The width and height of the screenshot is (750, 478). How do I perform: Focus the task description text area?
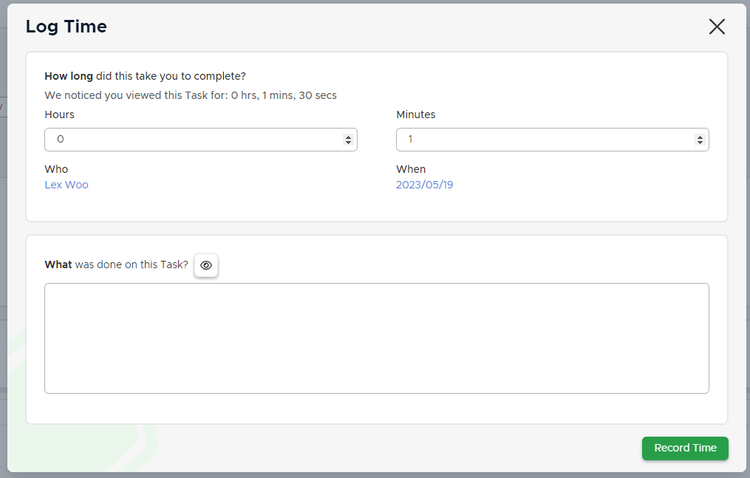pyautogui.click(x=376, y=338)
